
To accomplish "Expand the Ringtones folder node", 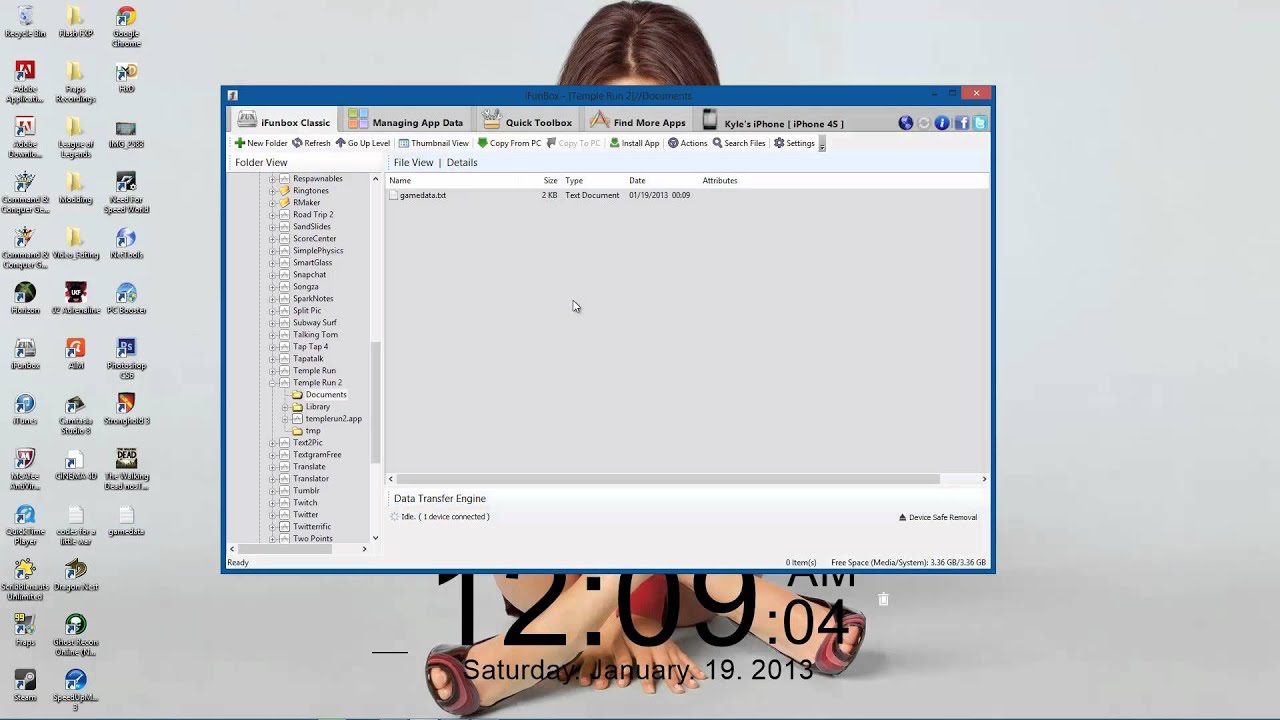I will pos(271,191).
